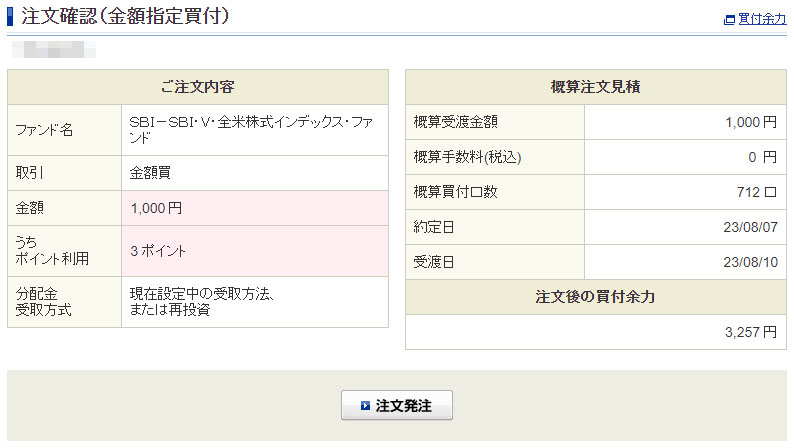794x448 pixels.
Task: Click the blue marker beside 注文確認 heading
Action: [x=10, y=16]
